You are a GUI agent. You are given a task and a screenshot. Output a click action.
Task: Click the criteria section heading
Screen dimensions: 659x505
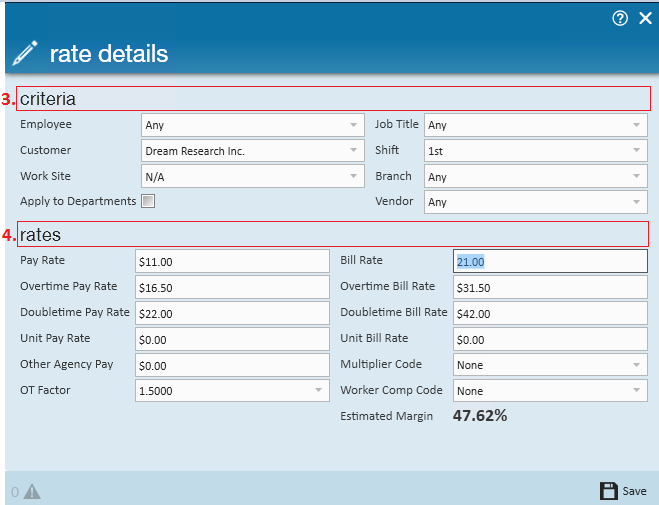click(47, 99)
